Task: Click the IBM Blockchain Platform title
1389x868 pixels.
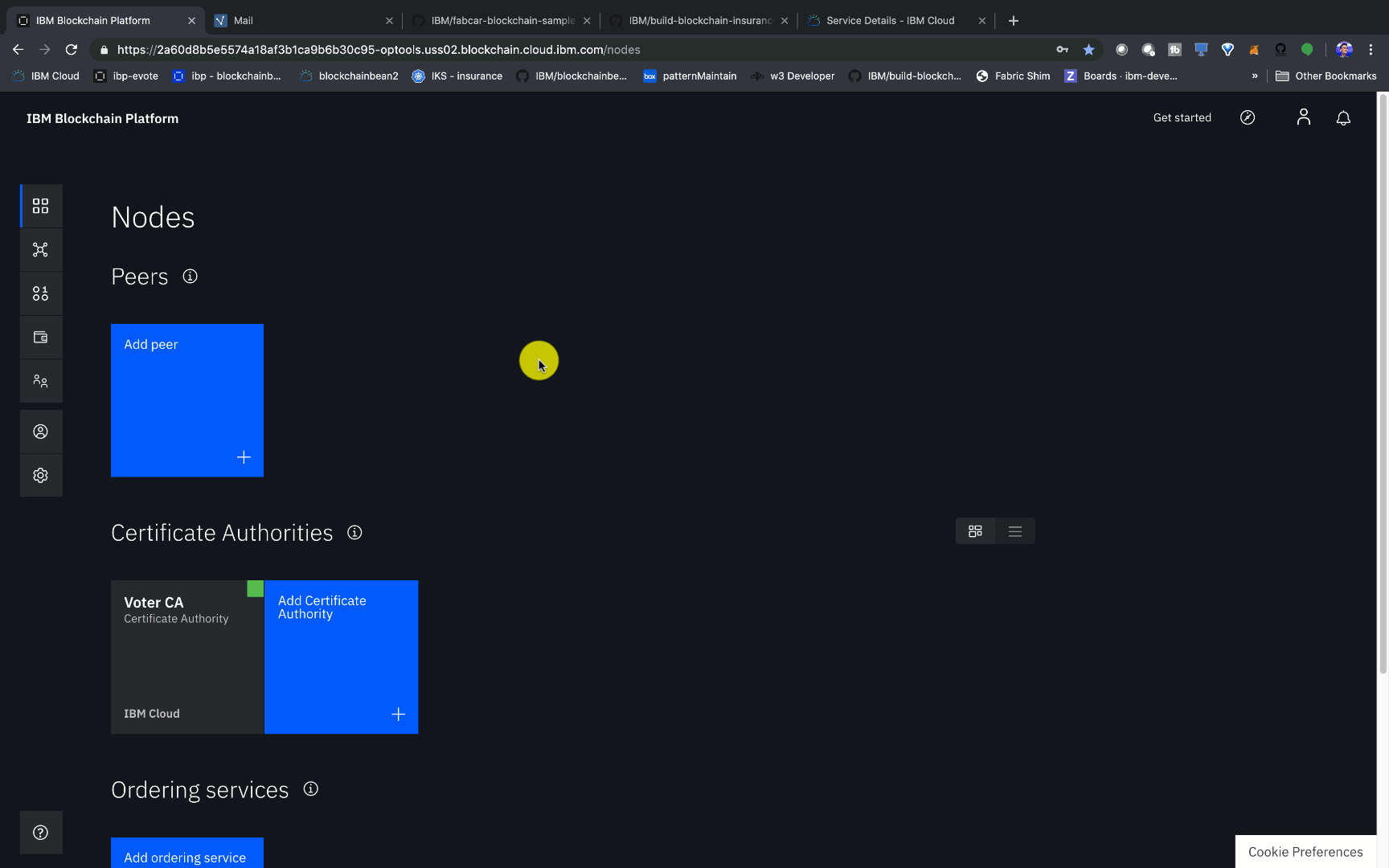Action: tap(103, 118)
